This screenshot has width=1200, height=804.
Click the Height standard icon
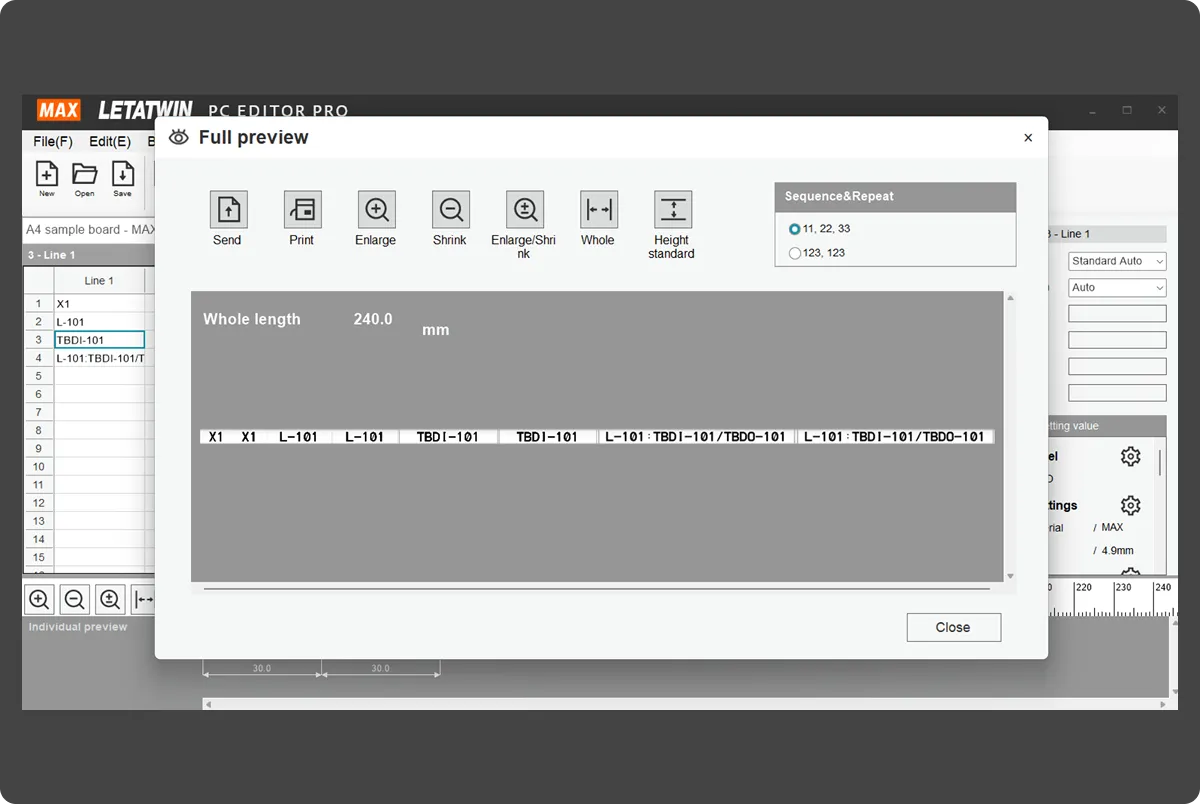point(672,210)
